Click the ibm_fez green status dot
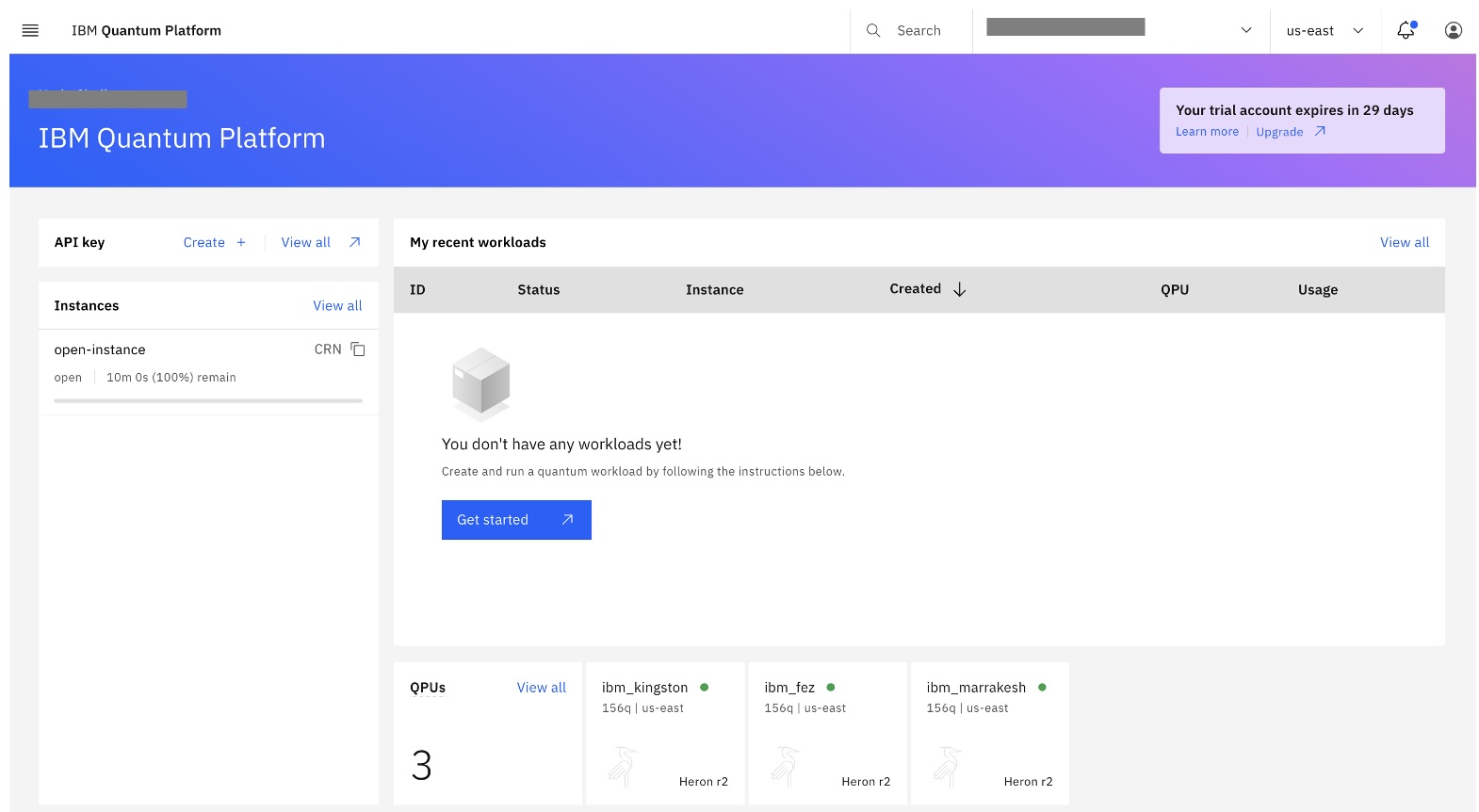The image size is (1479, 812). click(x=831, y=688)
